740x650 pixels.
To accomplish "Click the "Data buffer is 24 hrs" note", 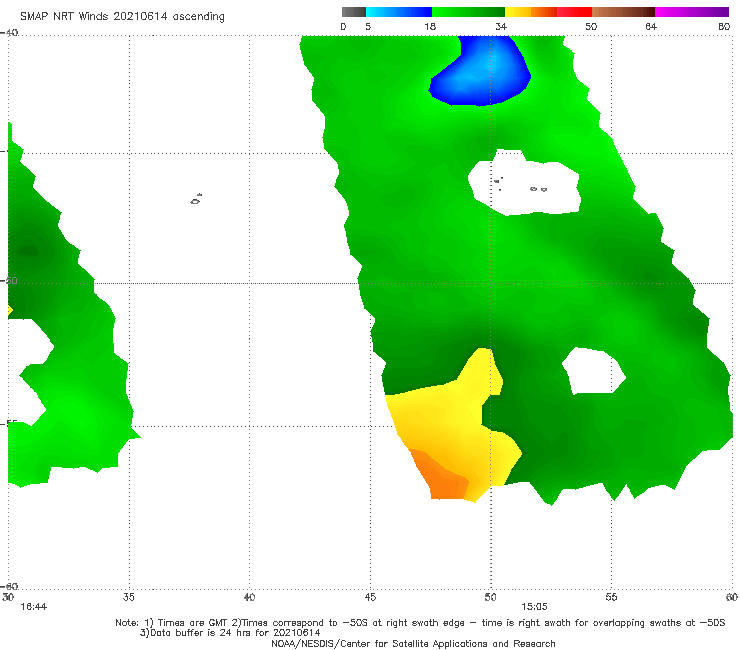I will tap(230, 633).
